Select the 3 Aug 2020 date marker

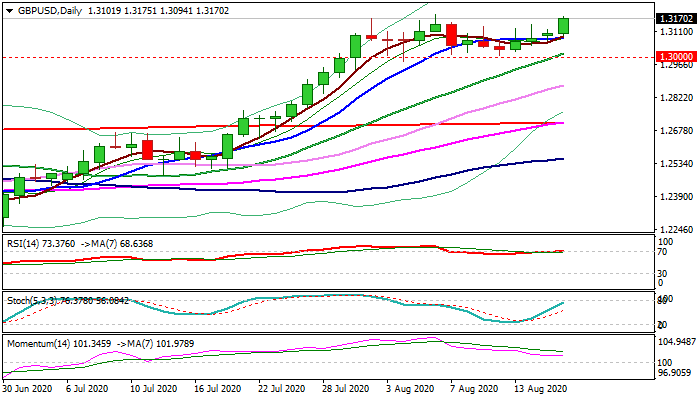[x=410, y=388]
